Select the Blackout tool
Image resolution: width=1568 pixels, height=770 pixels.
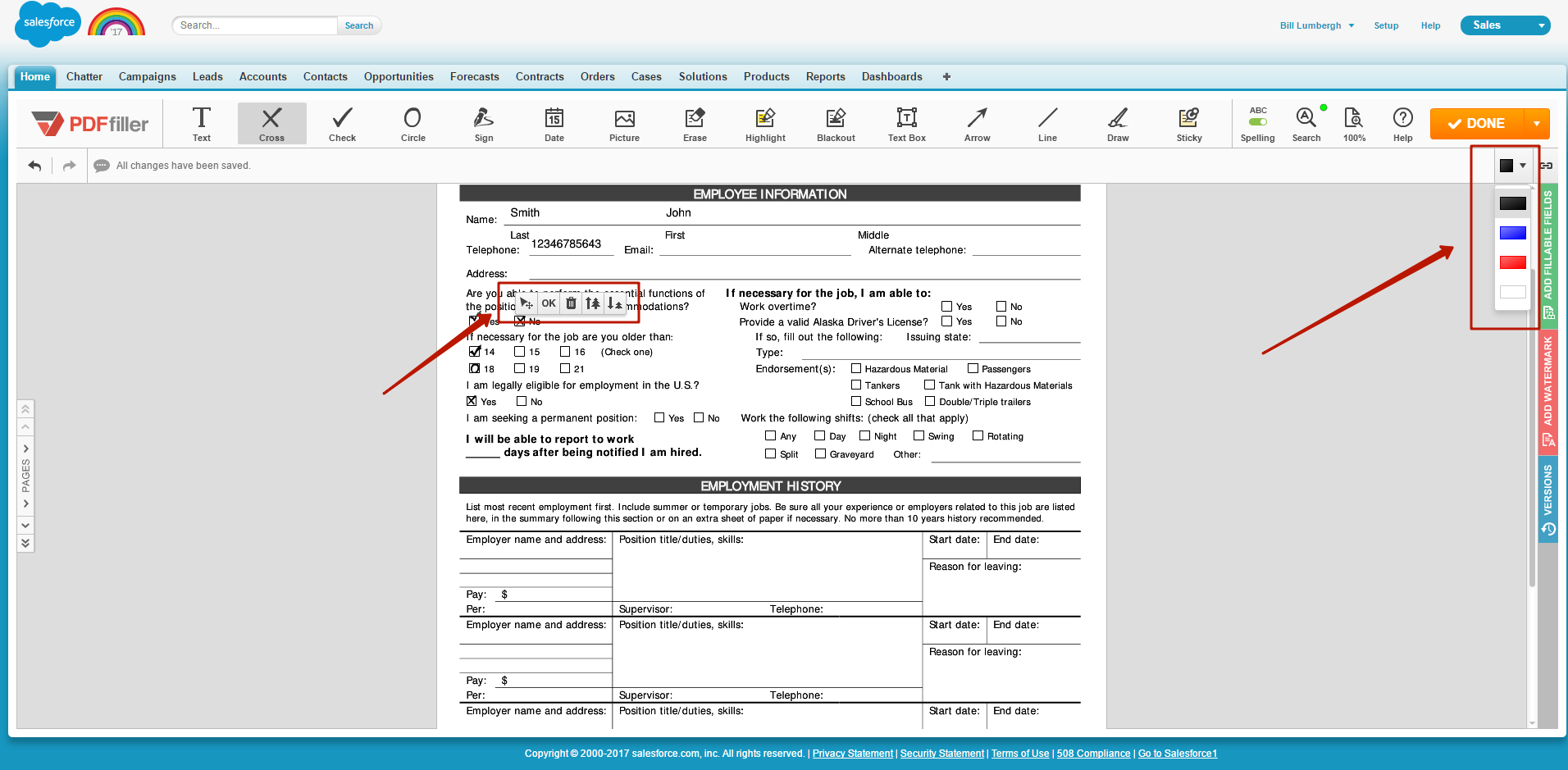836,124
